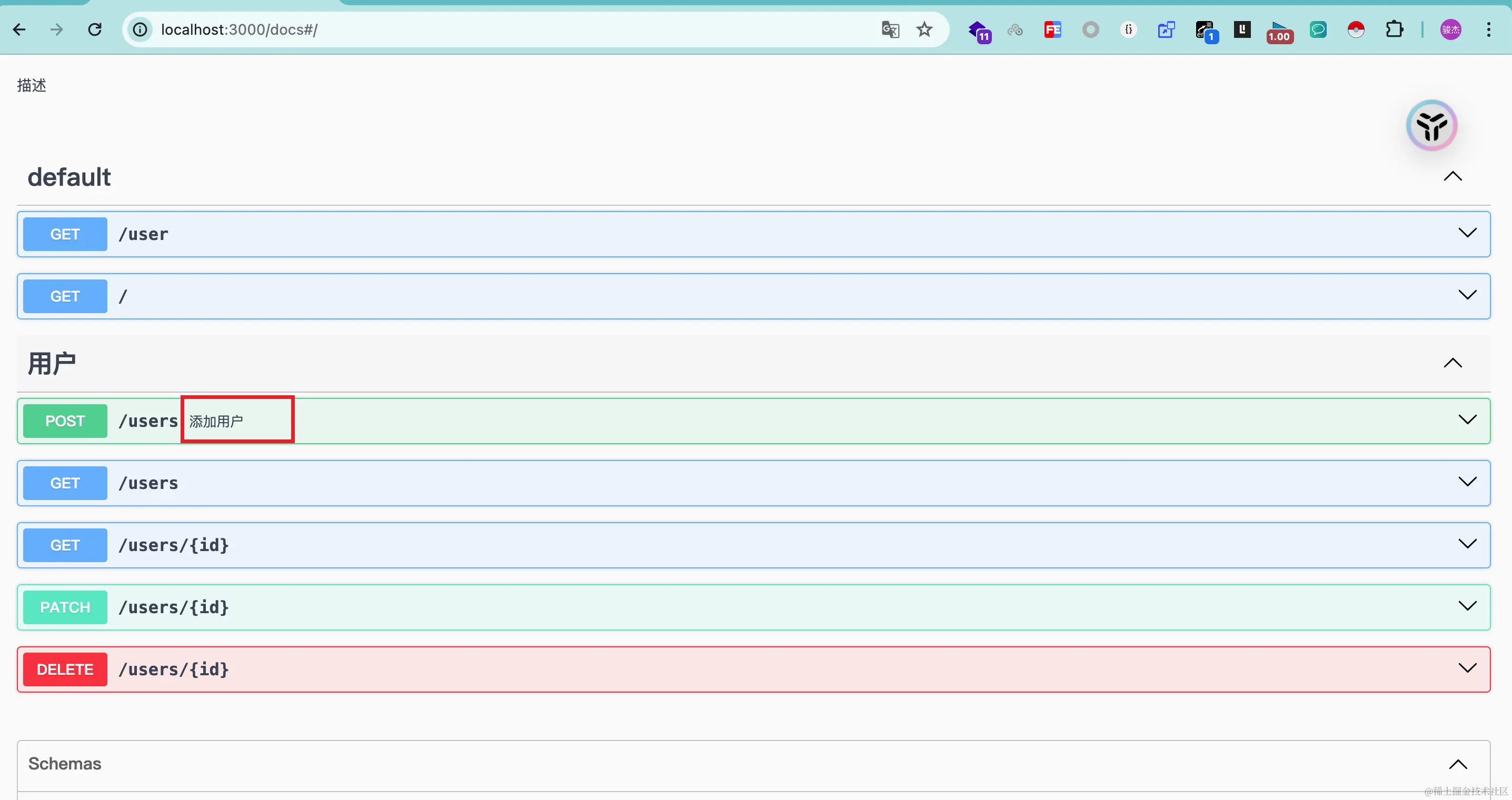Image resolution: width=1512 pixels, height=800 pixels.
Task: Click GET /users/{id} path link
Action: (x=174, y=545)
